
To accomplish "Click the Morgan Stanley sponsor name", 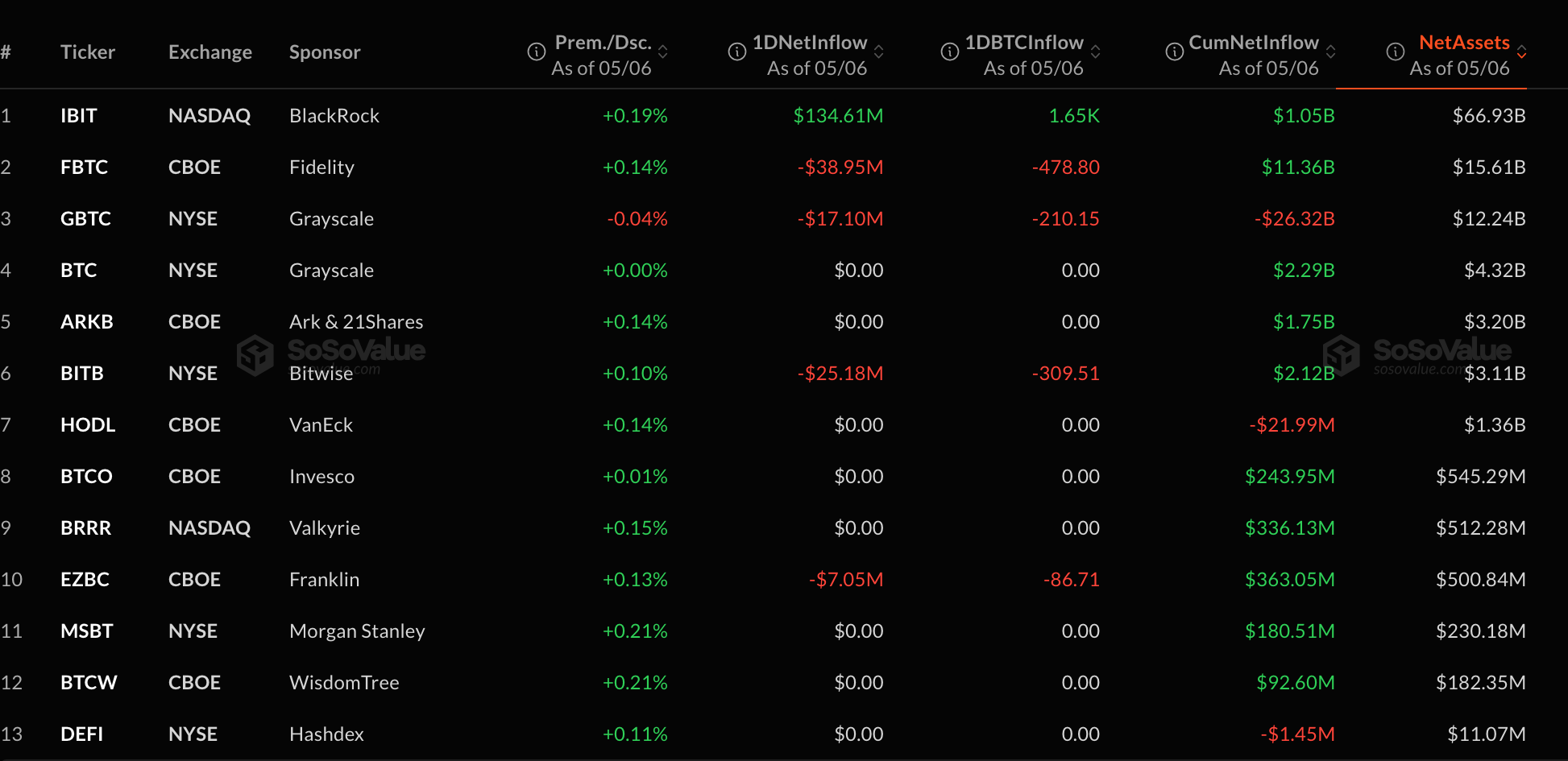I will [357, 631].
